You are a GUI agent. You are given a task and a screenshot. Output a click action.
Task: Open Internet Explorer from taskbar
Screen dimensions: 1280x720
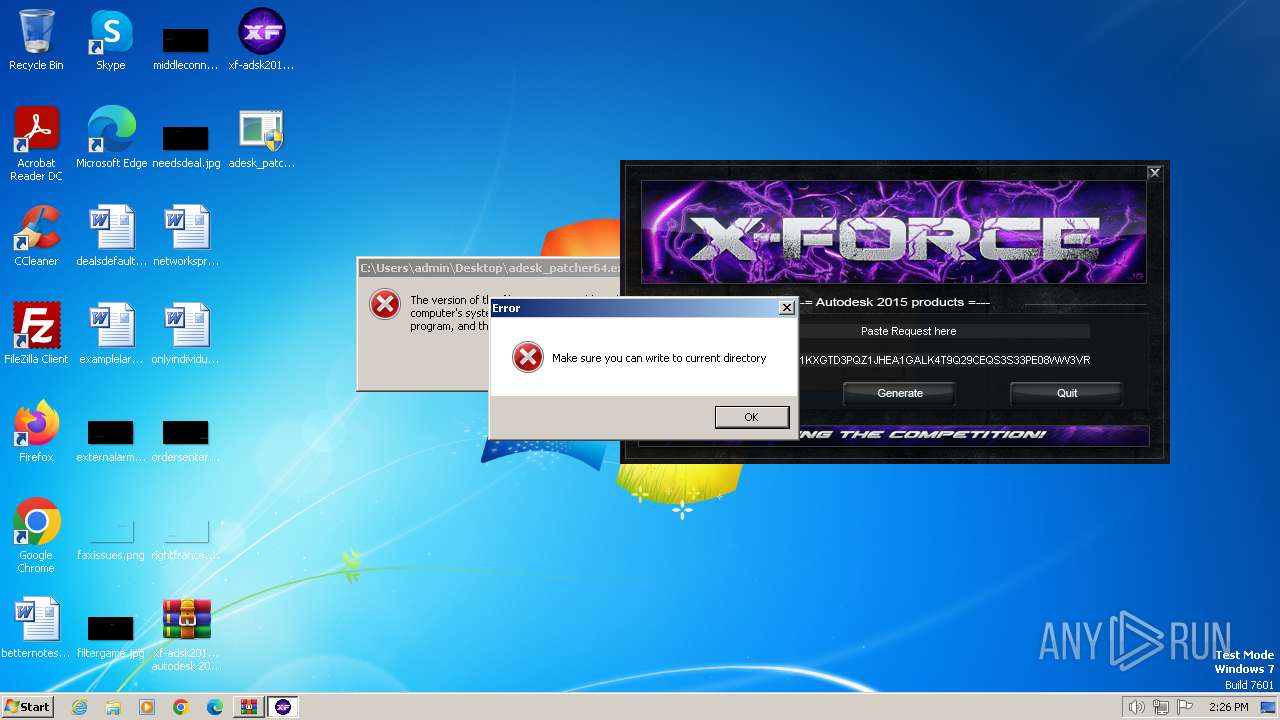pos(79,707)
